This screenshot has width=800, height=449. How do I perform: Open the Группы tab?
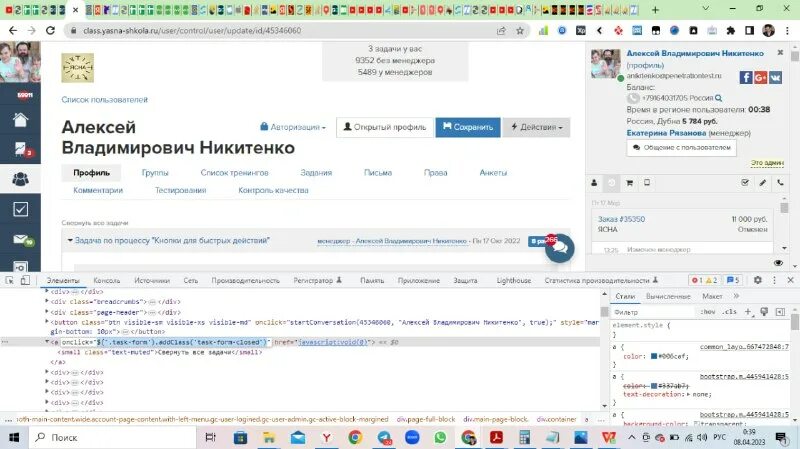[x=155, y=172]
